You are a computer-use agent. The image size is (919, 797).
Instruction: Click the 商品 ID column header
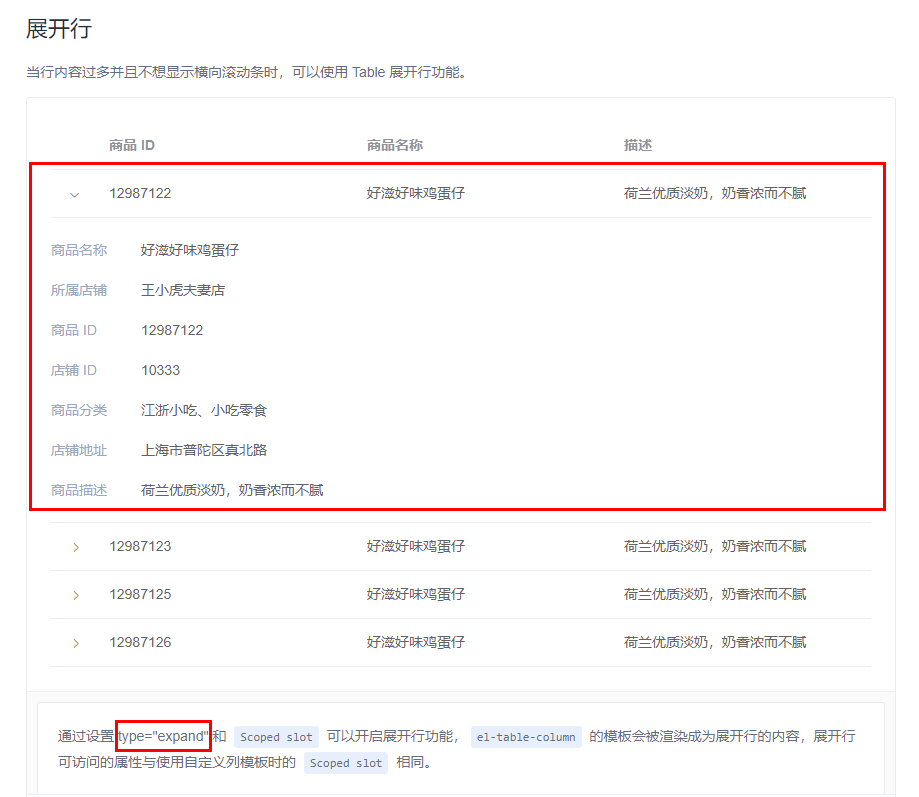[x=131, y=145]
